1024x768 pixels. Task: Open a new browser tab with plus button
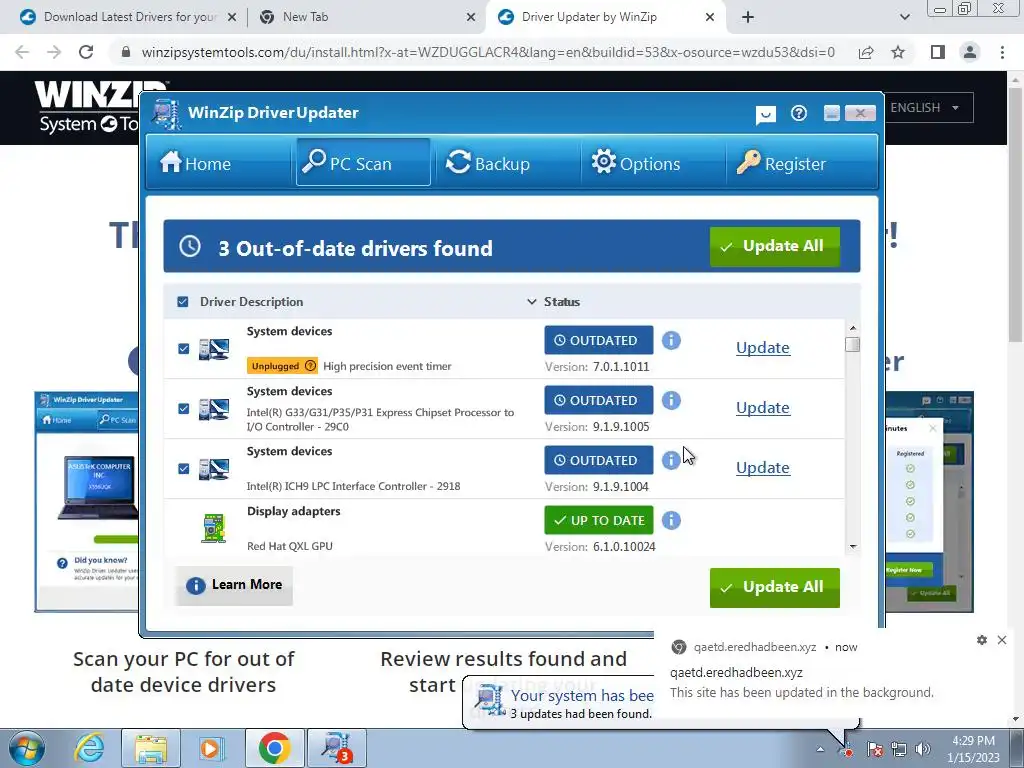click(748, 17)
